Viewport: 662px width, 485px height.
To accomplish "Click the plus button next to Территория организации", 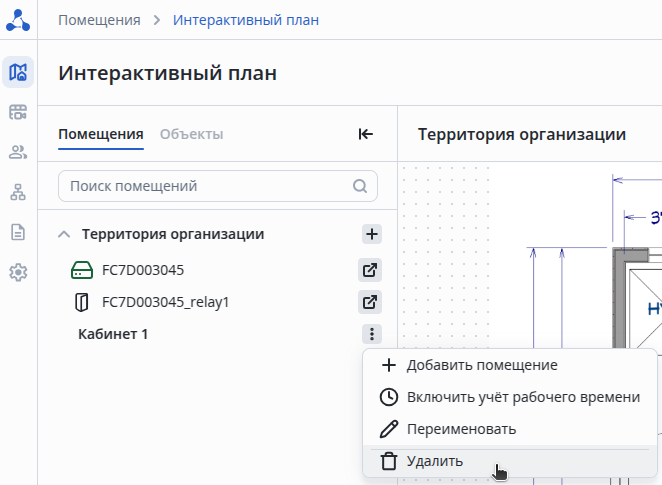I will click(x=371, y=234).
